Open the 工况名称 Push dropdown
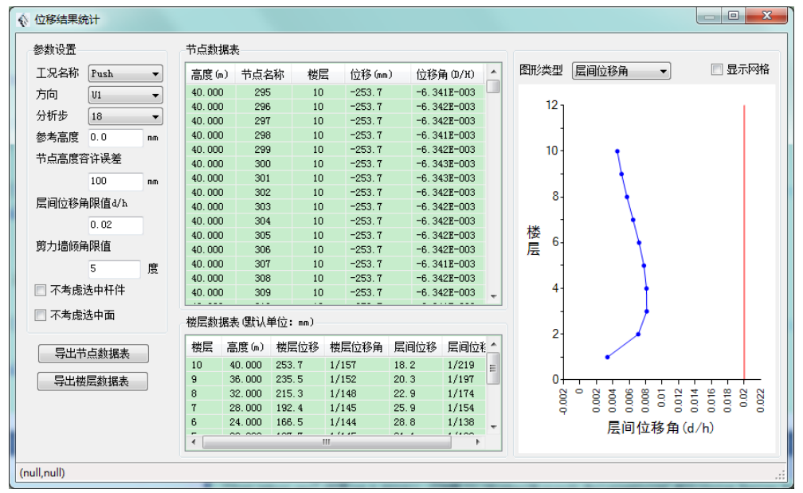Image resolution: width=803 pixels, height=493 pixels. [125, 73]
